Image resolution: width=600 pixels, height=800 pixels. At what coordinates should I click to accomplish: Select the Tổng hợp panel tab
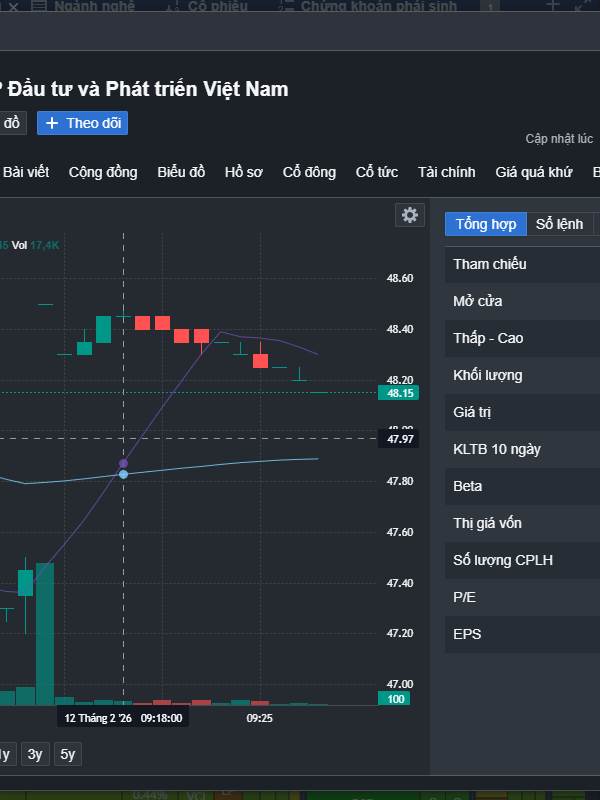(486, 224)
